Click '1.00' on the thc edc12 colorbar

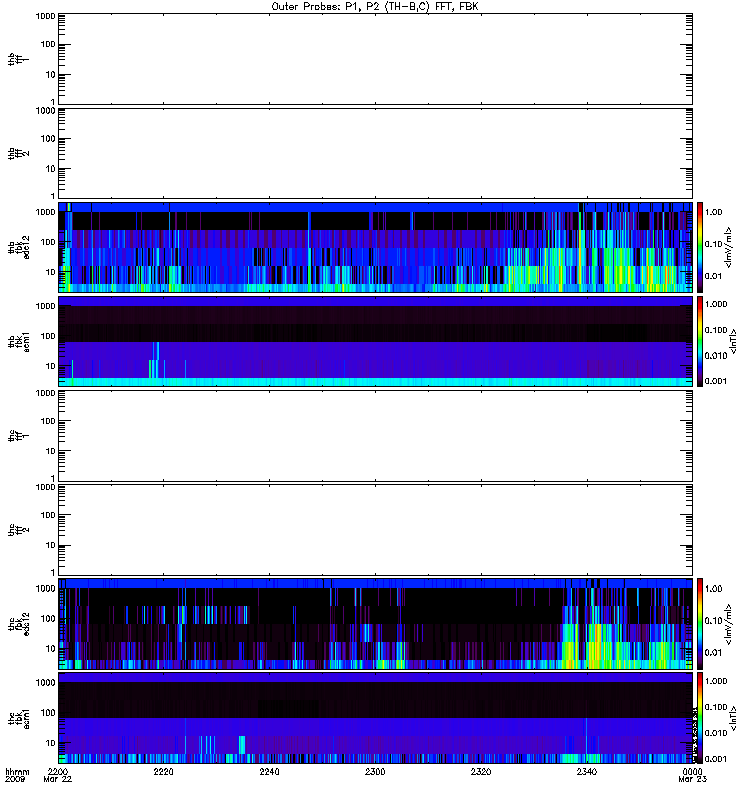coord(714,589)
